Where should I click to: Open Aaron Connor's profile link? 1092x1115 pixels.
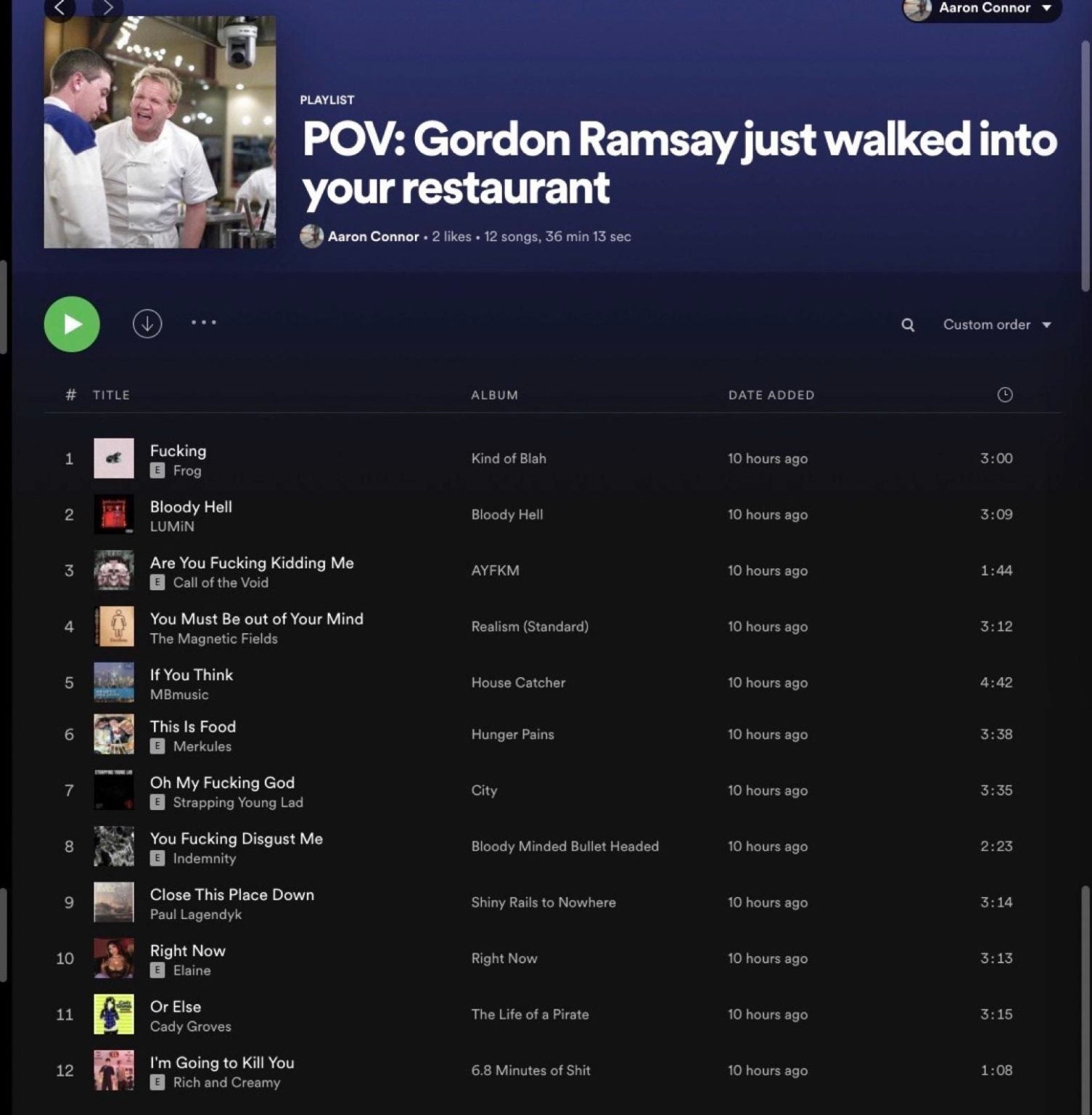(x=373, y=237)
